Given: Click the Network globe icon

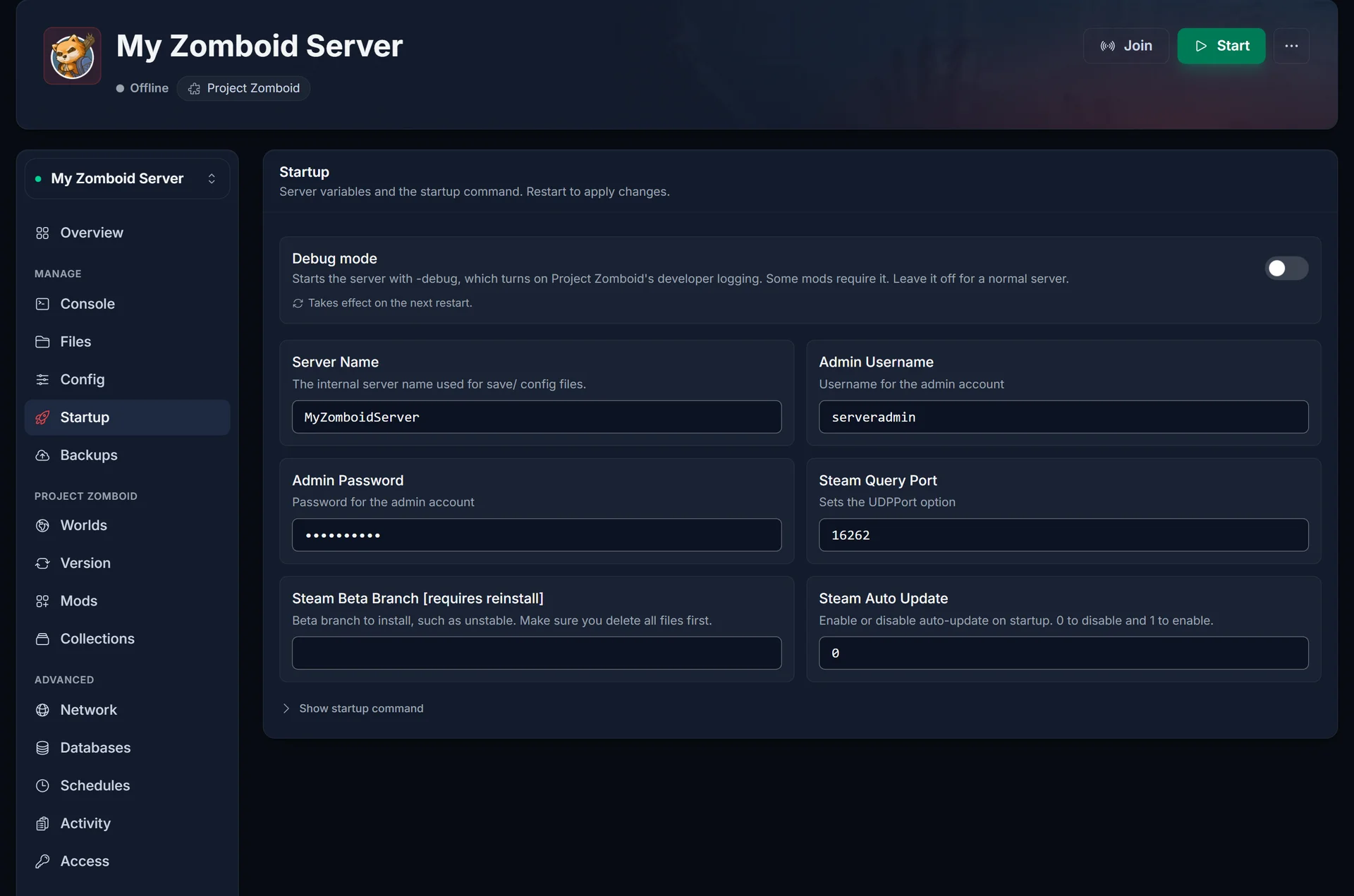Looking at the screenshot, I should (42, 710).
